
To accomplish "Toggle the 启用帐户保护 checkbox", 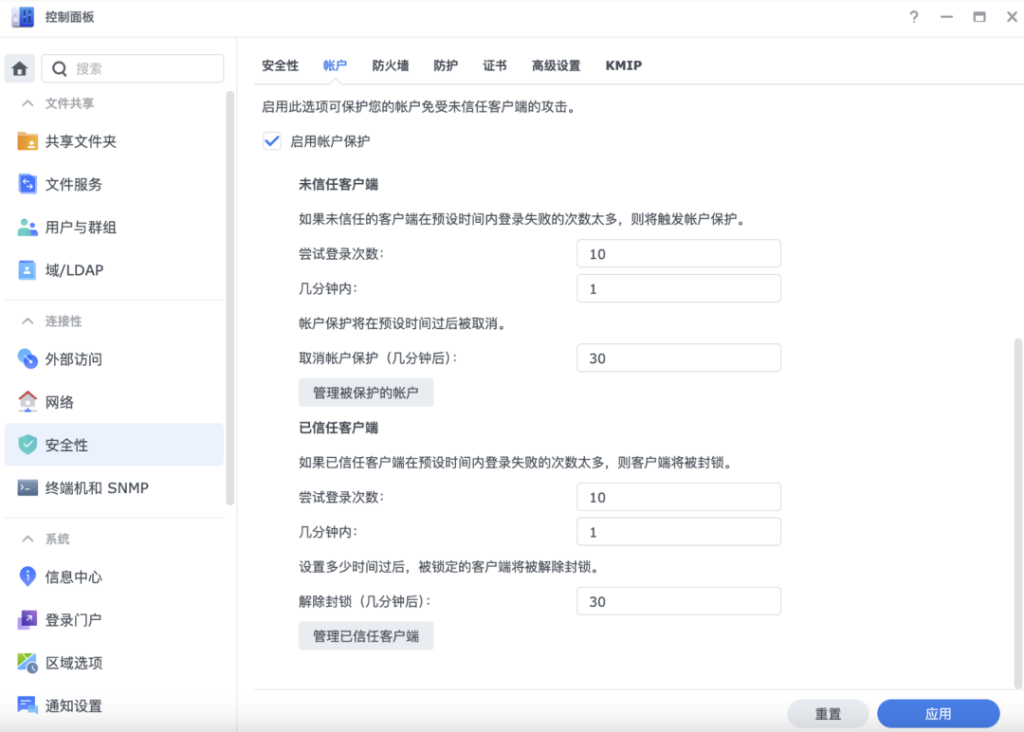I will tap(272, 141).
